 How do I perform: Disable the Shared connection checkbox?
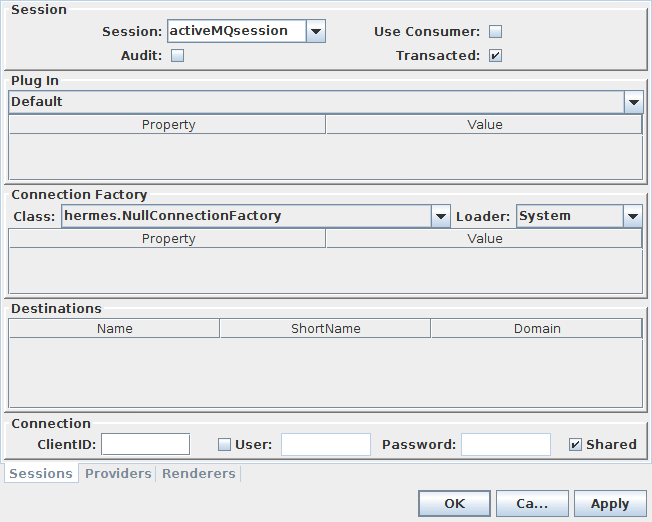click(575, 445)
